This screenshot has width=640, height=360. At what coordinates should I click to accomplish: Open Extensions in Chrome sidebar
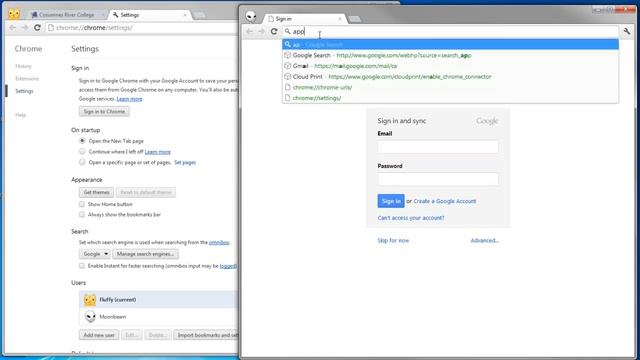[x=27, y=78]
